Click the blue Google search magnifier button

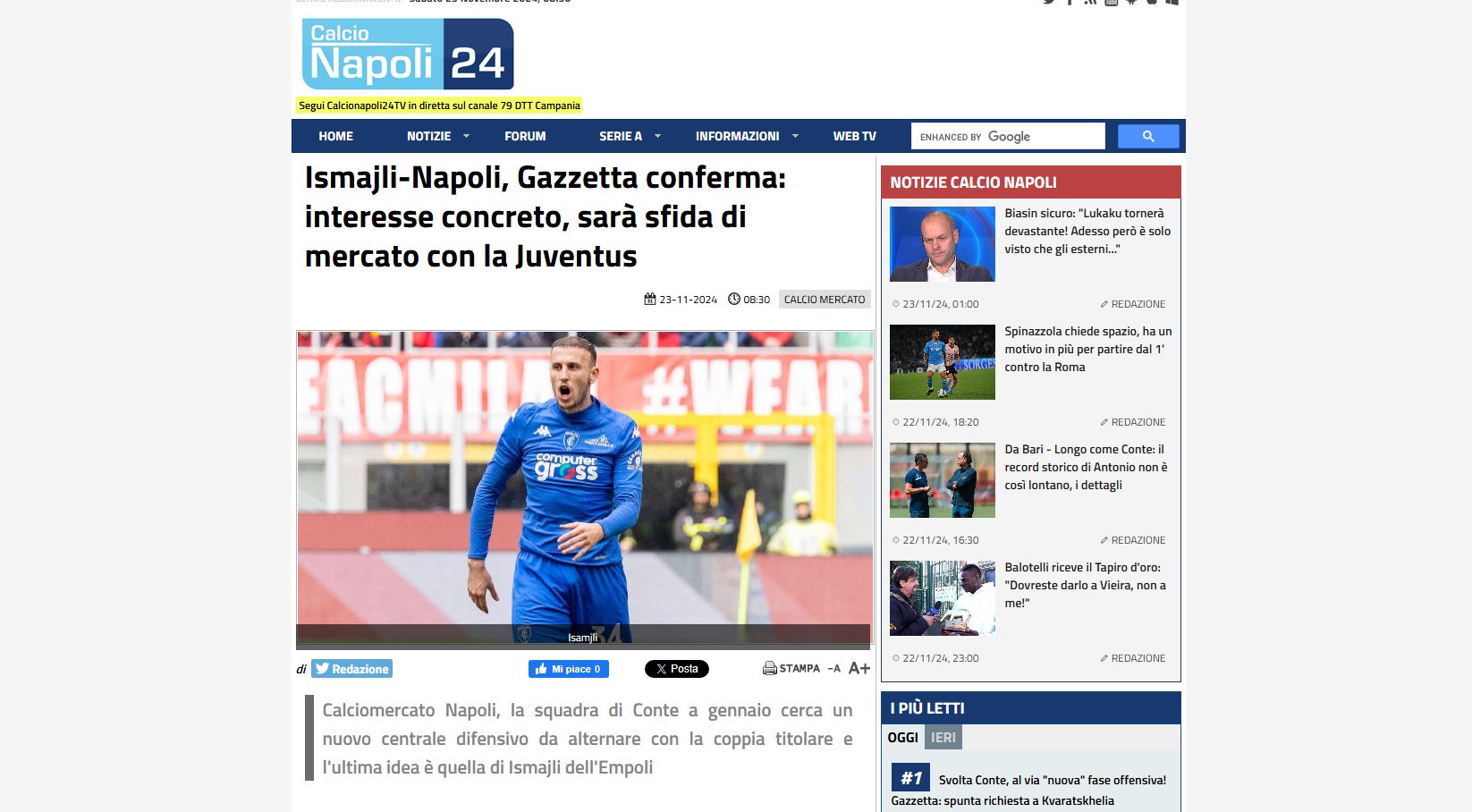1148,137
